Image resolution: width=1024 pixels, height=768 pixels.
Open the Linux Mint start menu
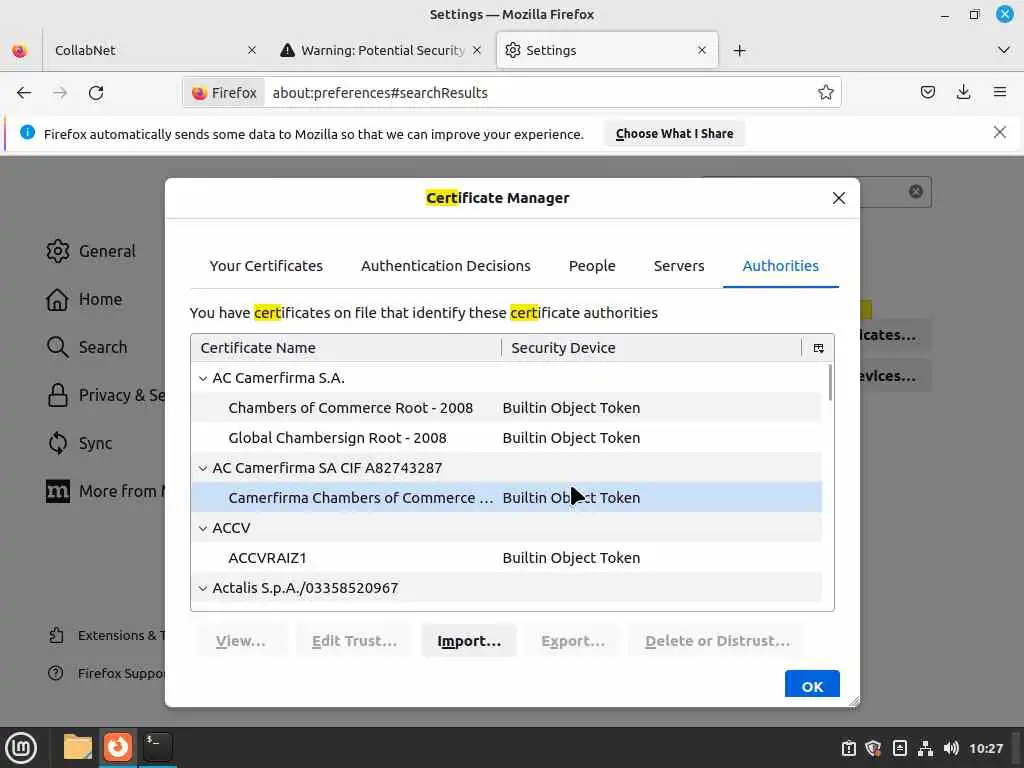click(x=21, y=748)
